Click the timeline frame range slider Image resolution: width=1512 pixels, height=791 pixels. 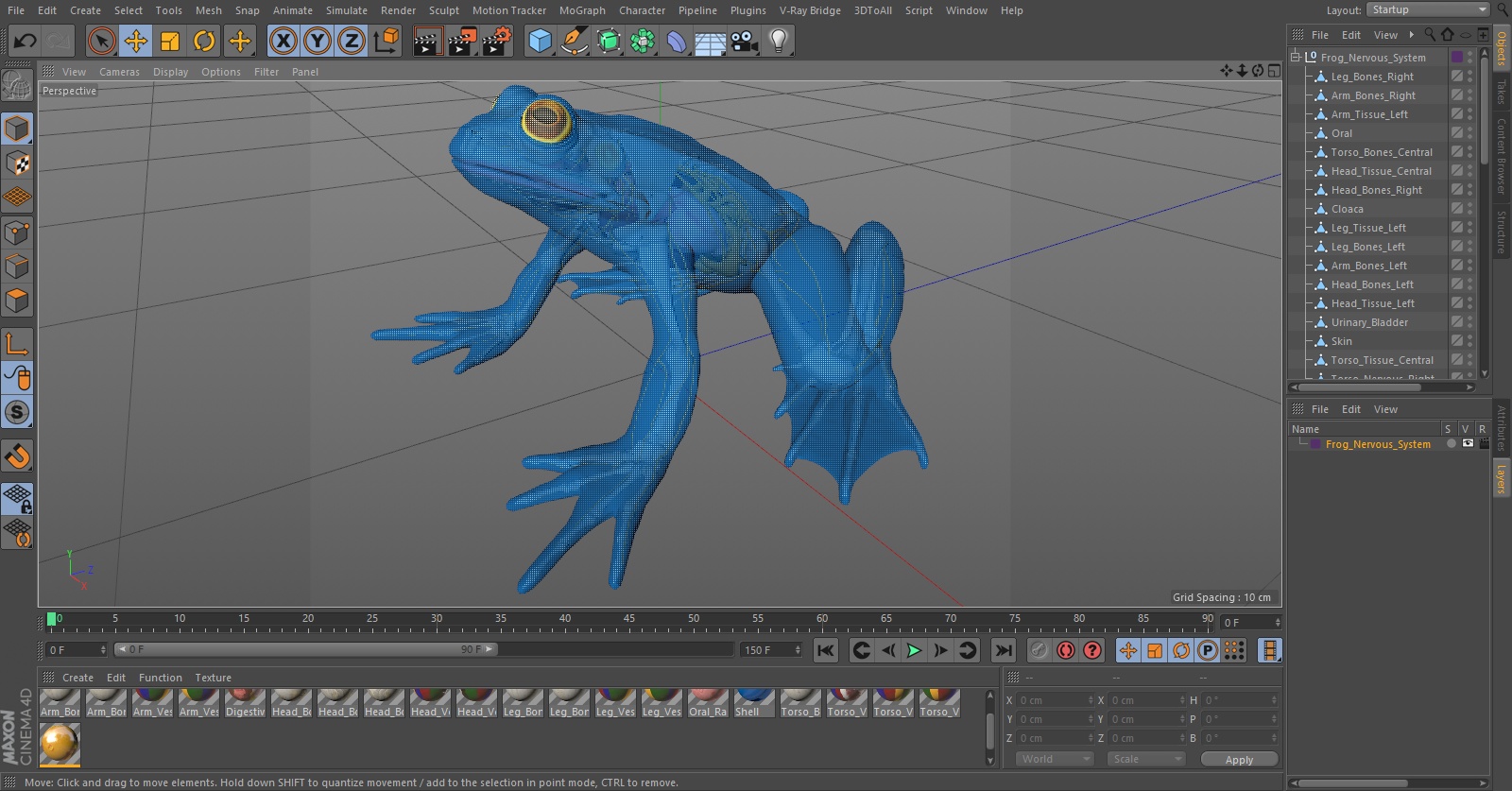[x=305, y=649]
